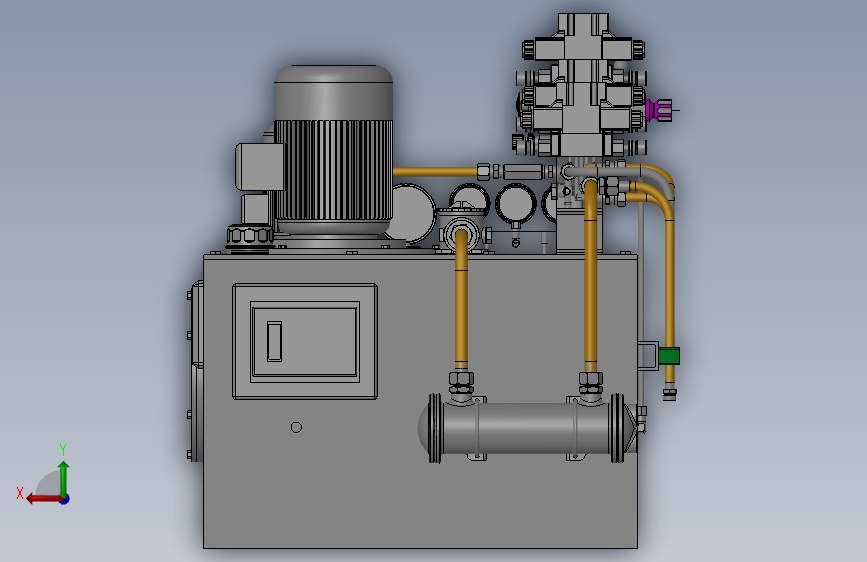Image resolution: width=867 pixels, height=562 pixels.
Task: Select the left hex fitting above the cooler
Action: pyautogui.click(x=461, y=382)
